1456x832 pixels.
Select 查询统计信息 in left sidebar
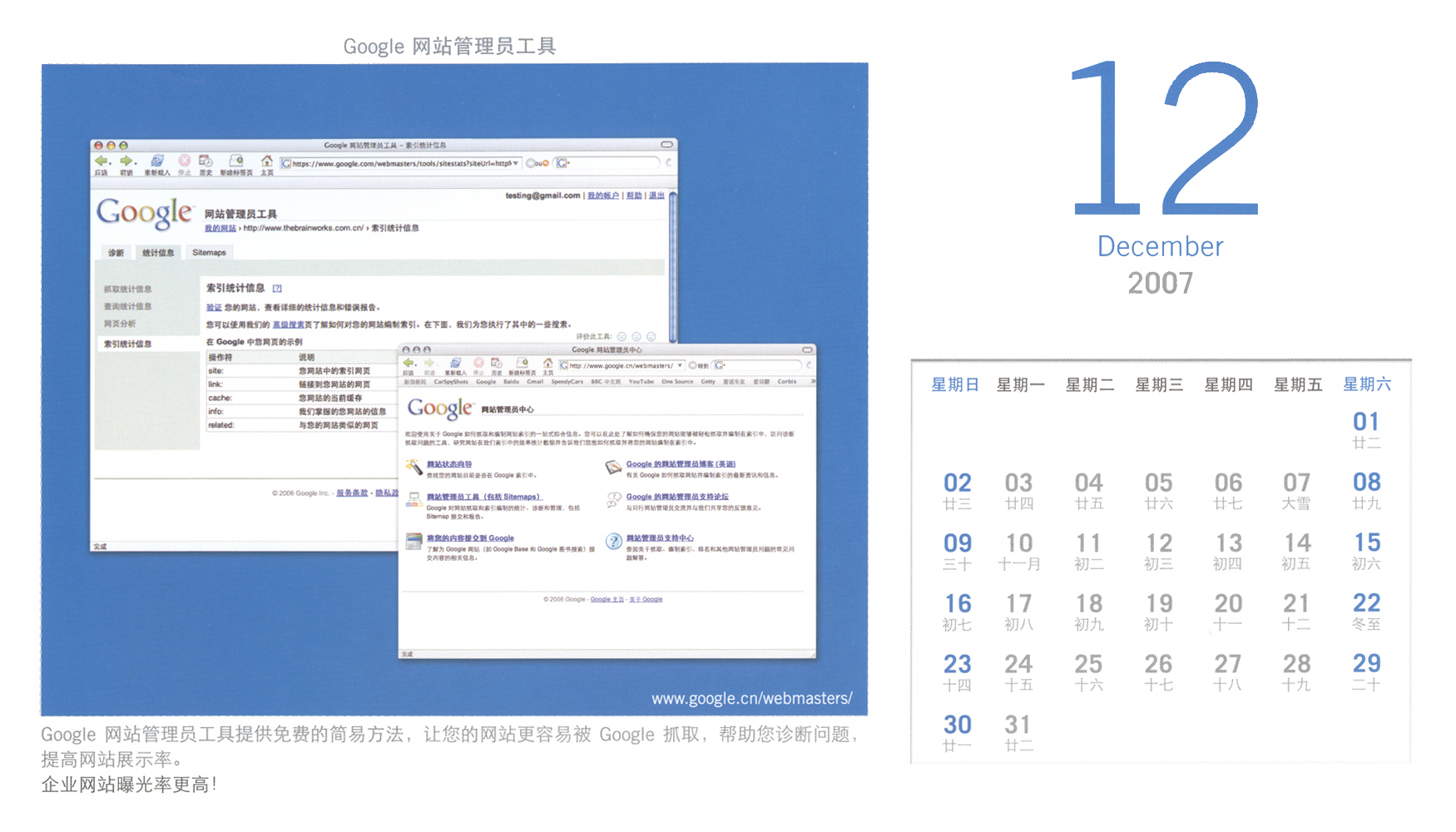(128, 307)
